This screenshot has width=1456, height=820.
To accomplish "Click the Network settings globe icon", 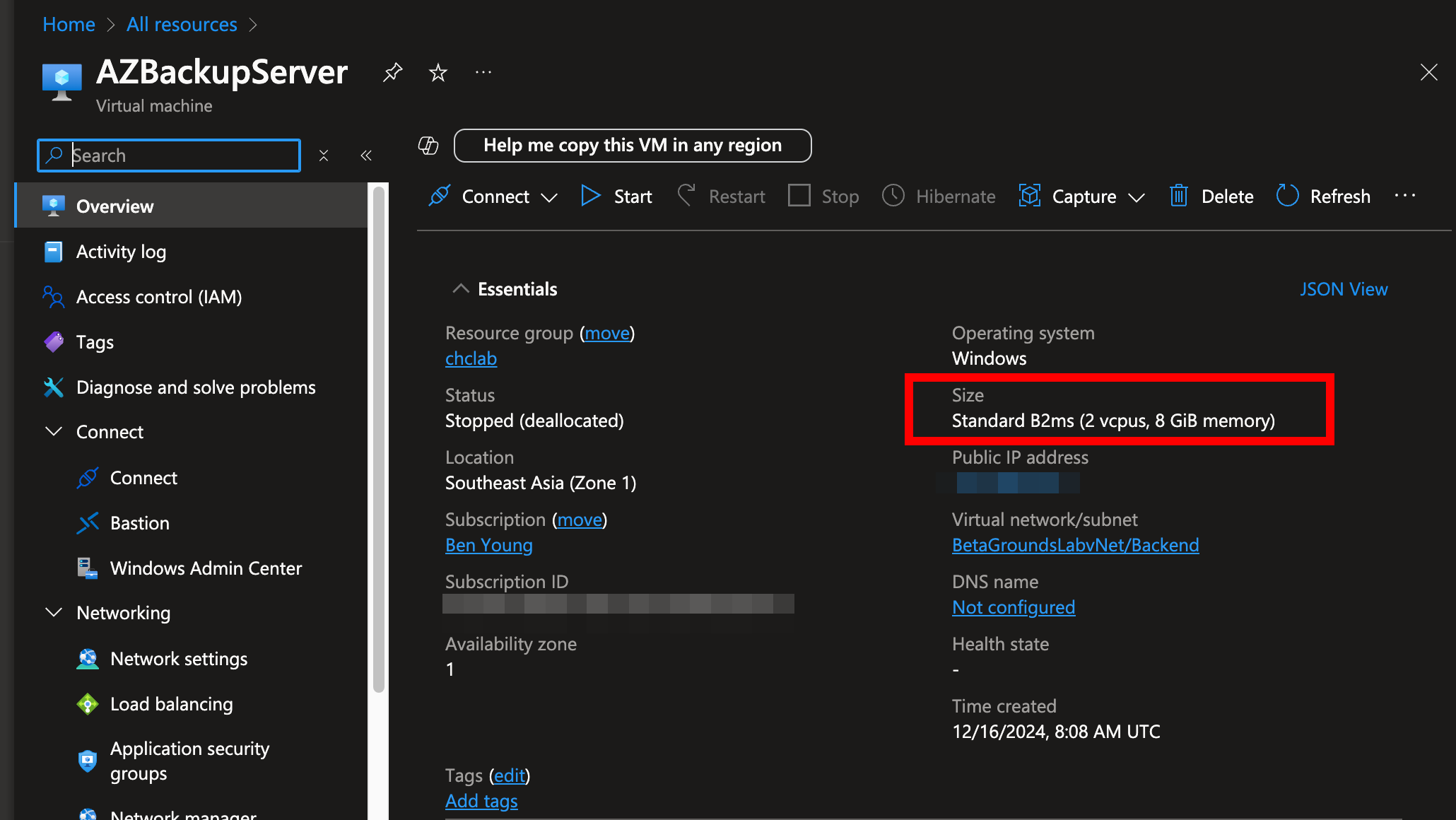I will click(x=88, y=659).
